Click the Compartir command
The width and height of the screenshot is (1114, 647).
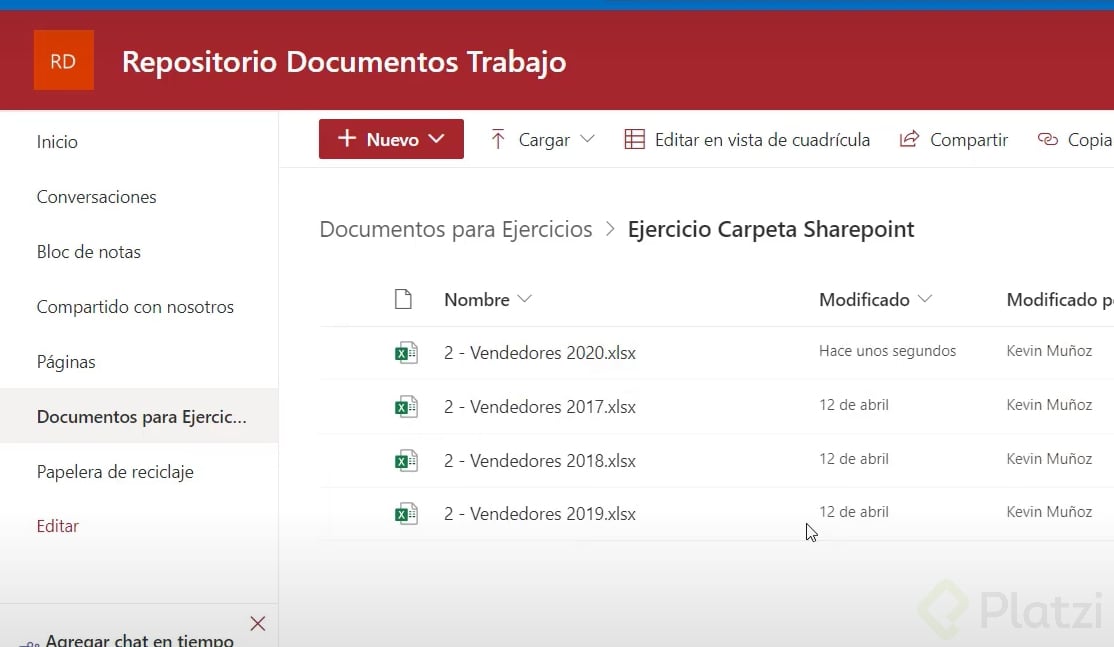click(x=969, y=140)
